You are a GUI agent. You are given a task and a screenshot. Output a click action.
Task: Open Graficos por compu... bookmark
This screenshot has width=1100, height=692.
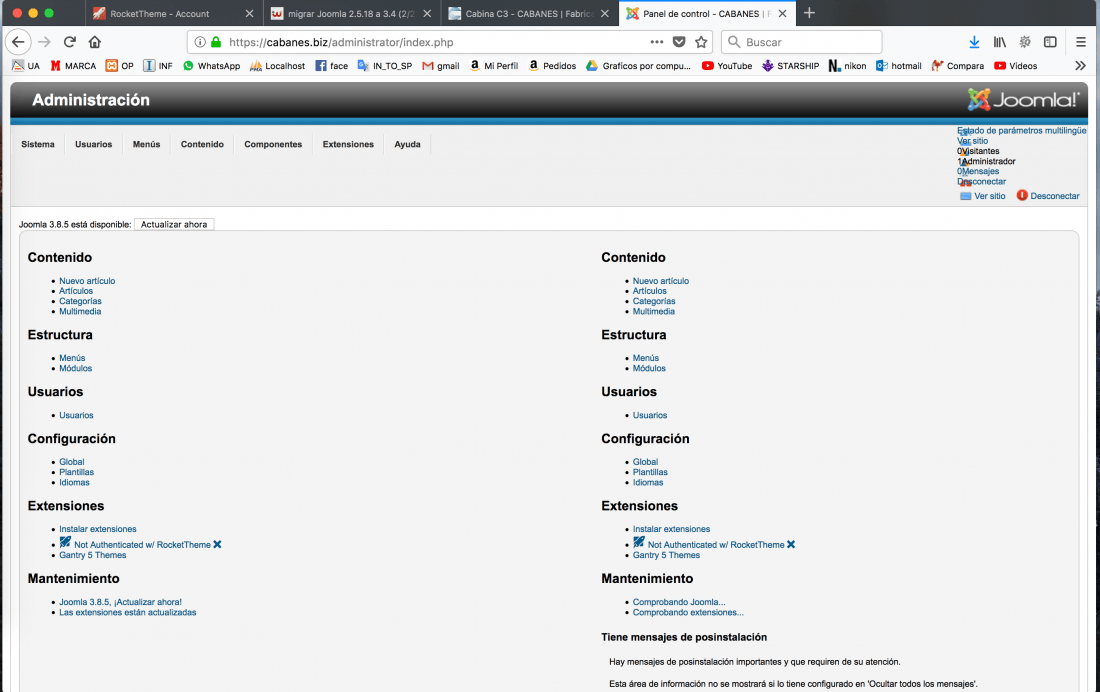pyautogui.click(x=638, y=66)
